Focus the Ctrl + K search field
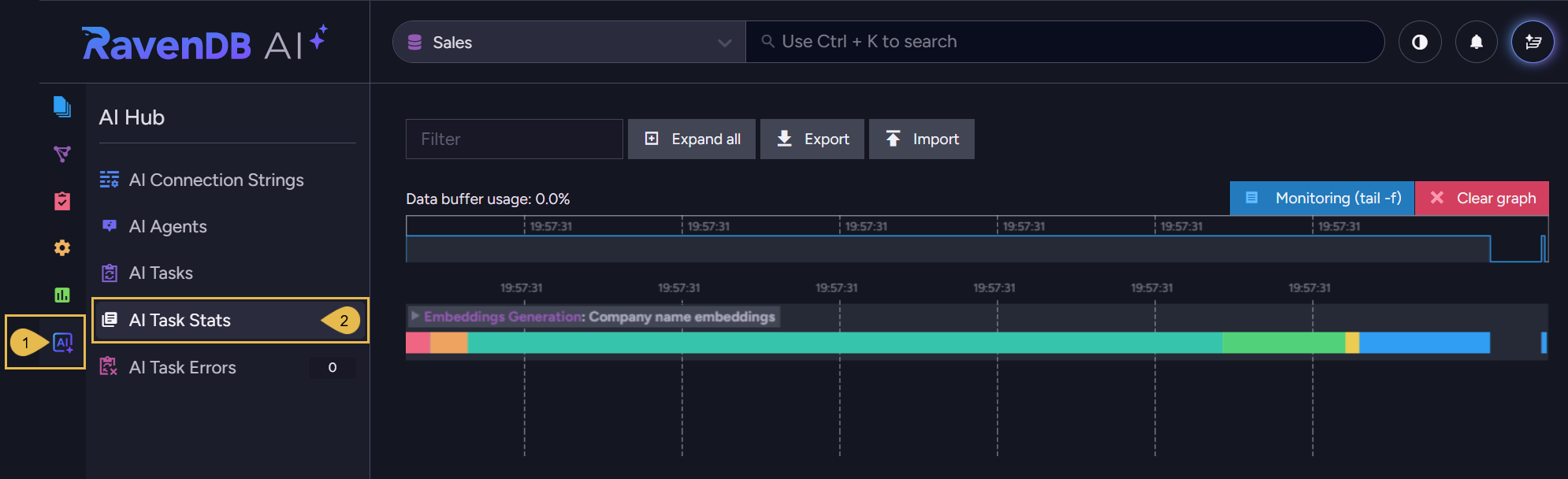 pos(1065,42)
